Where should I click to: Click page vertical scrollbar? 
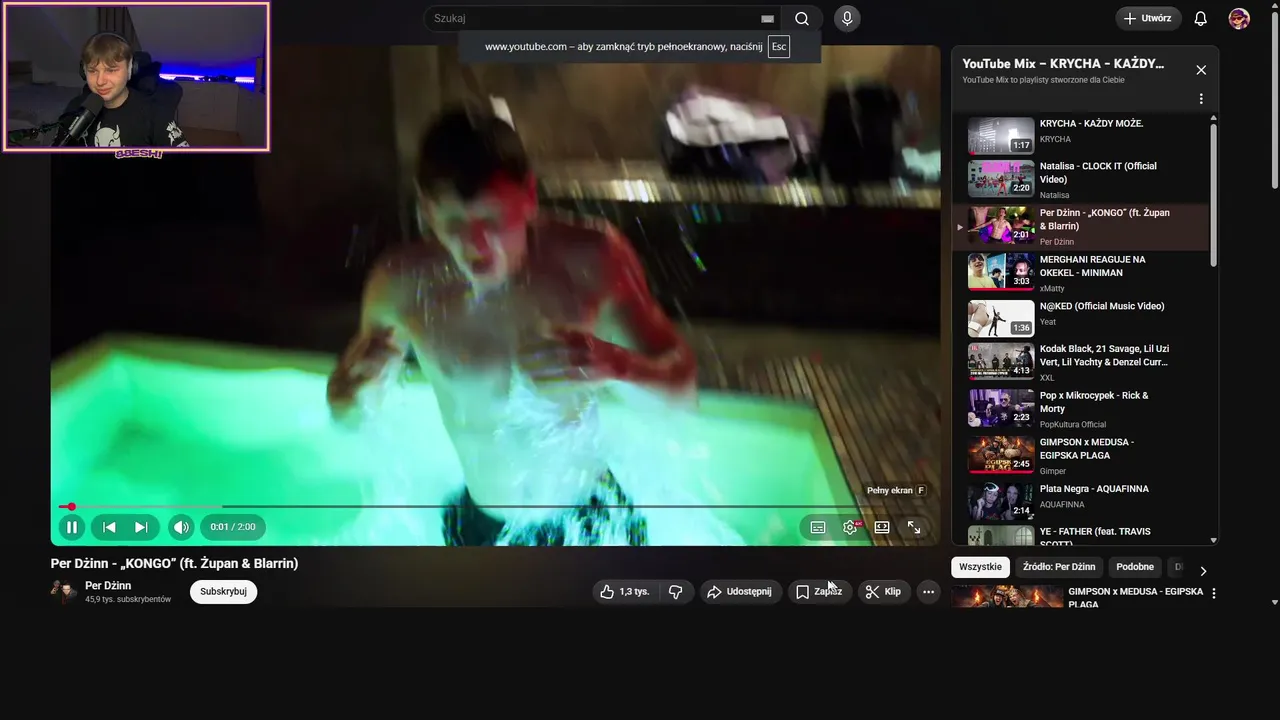1275,100
